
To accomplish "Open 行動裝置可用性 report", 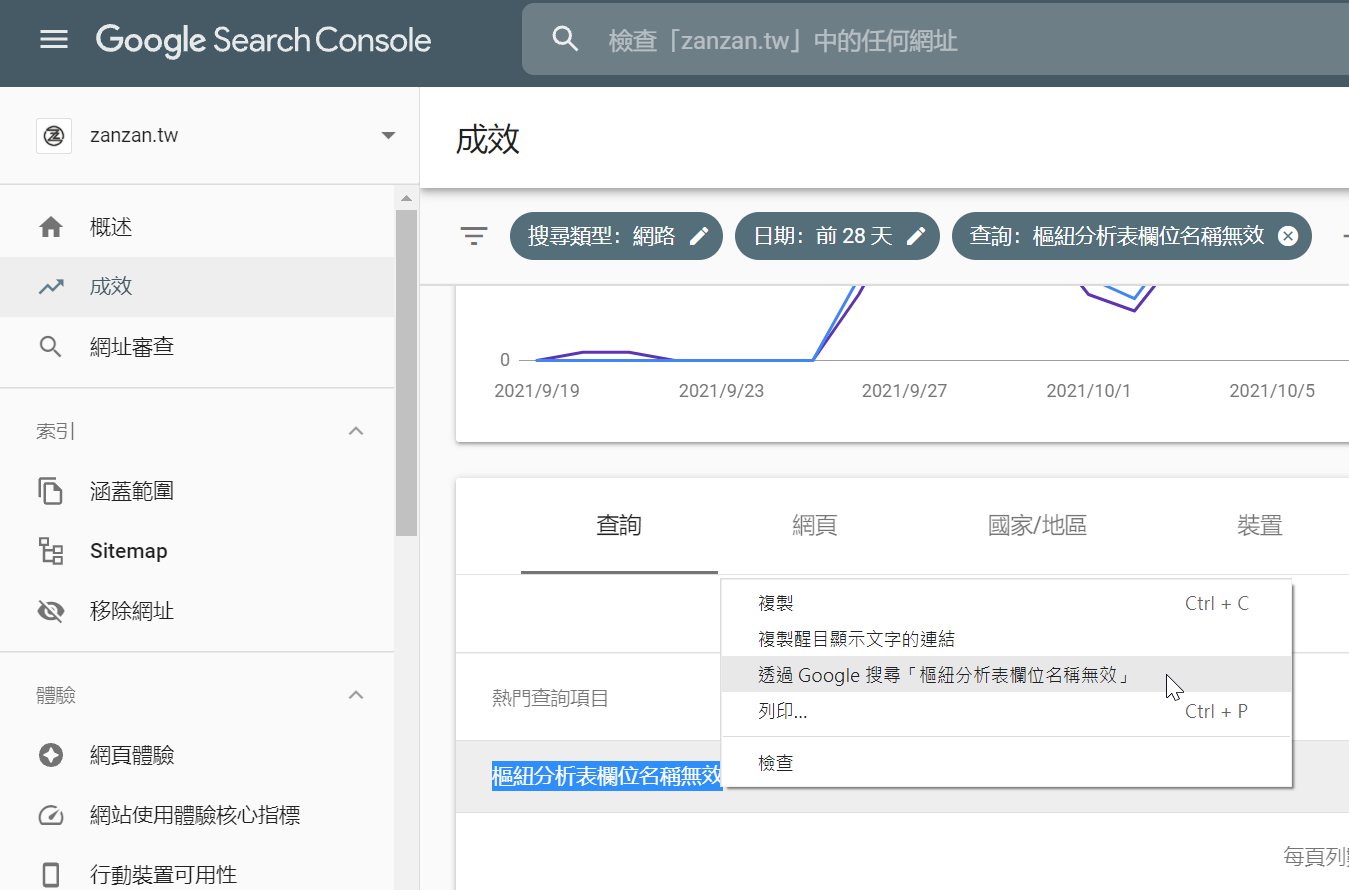I will (x=197, y=874).
